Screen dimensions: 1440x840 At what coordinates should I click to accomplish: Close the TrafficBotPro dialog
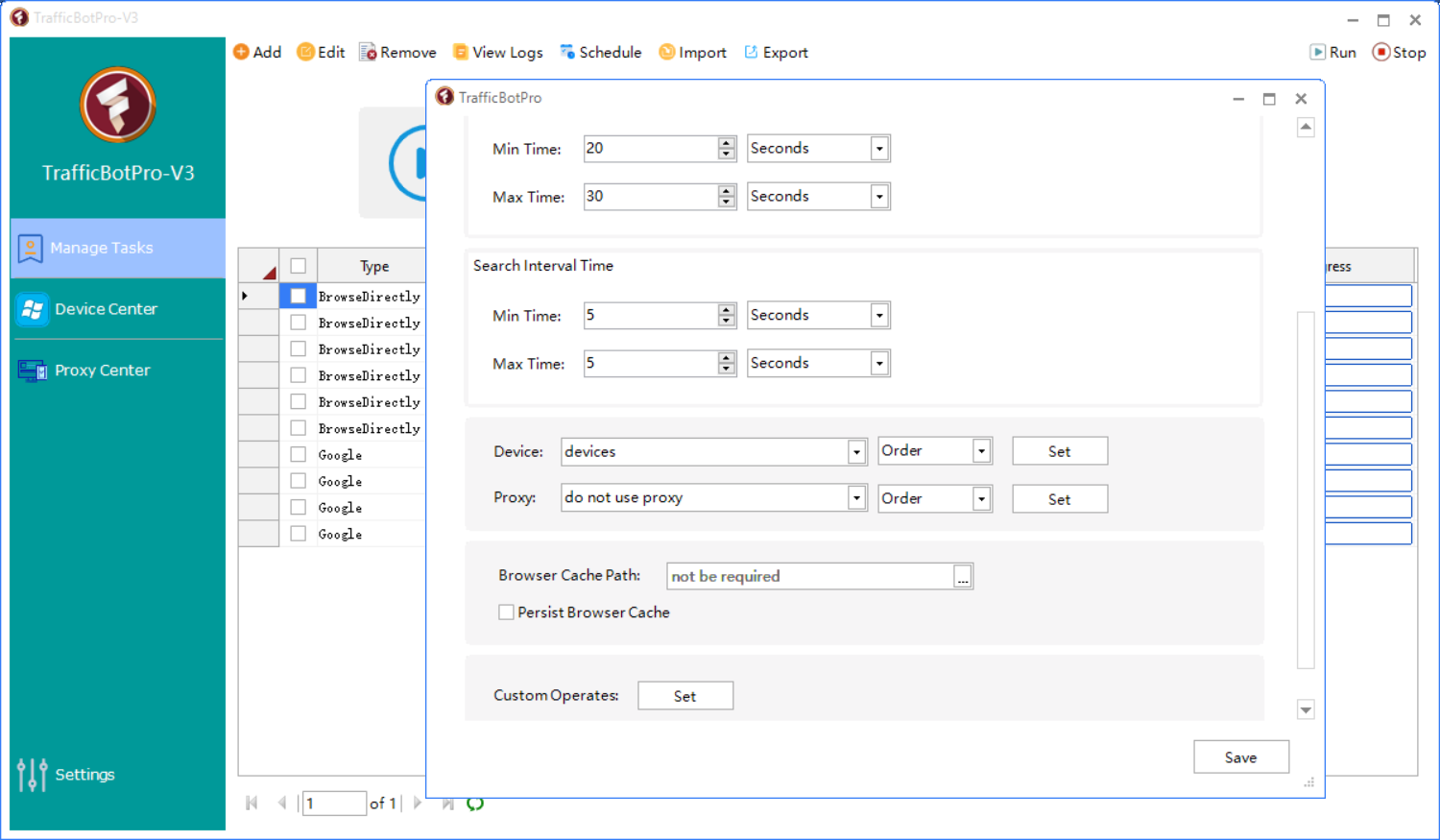click(1301, 98)
